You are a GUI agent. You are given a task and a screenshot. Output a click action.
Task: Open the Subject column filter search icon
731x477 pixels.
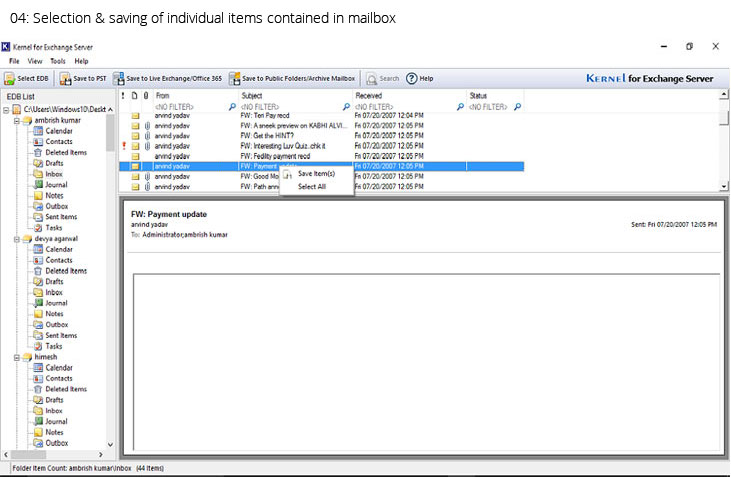tap(346, 107)
